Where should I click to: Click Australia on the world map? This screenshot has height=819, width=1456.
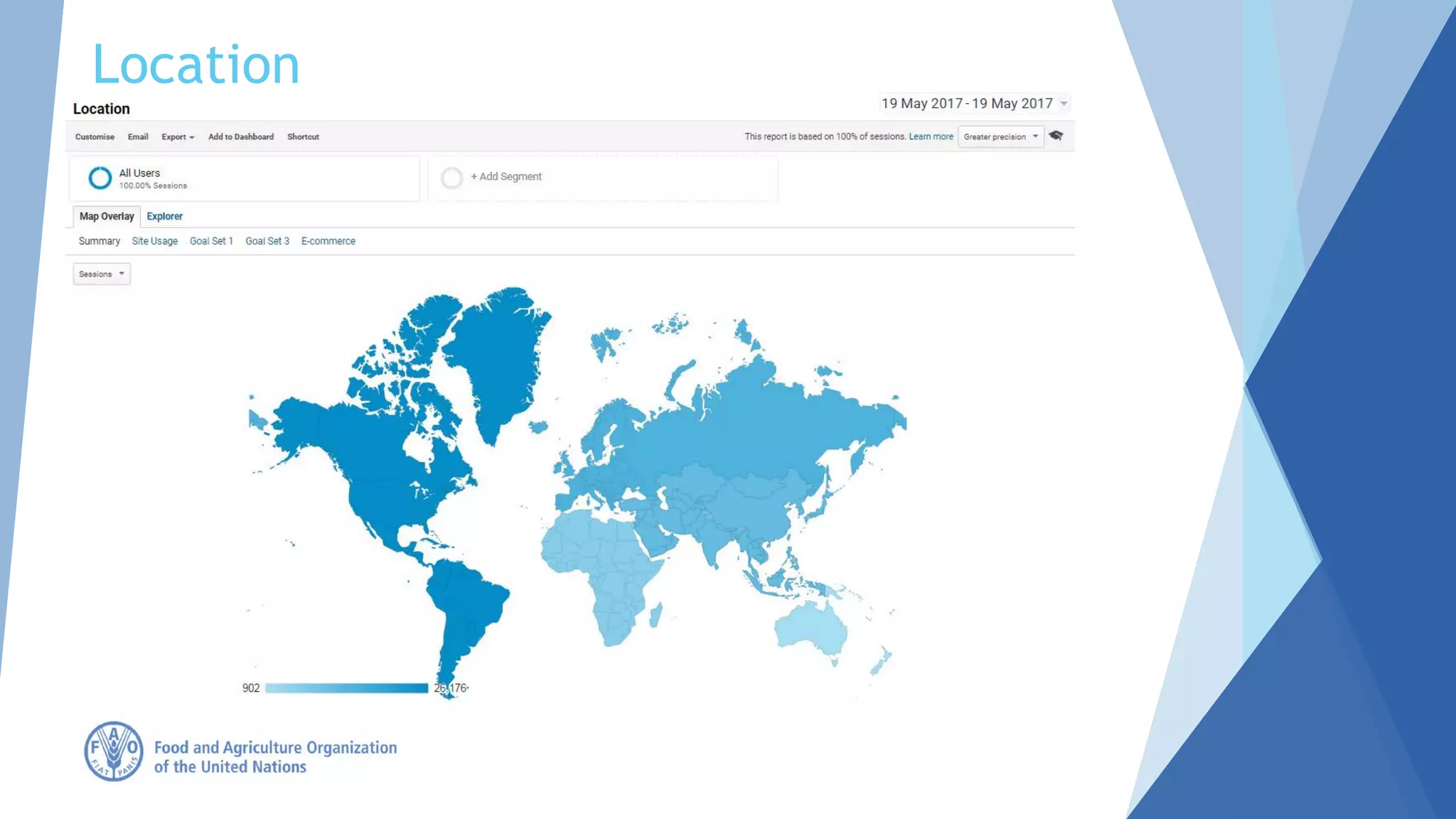click(x=810, y=627)
